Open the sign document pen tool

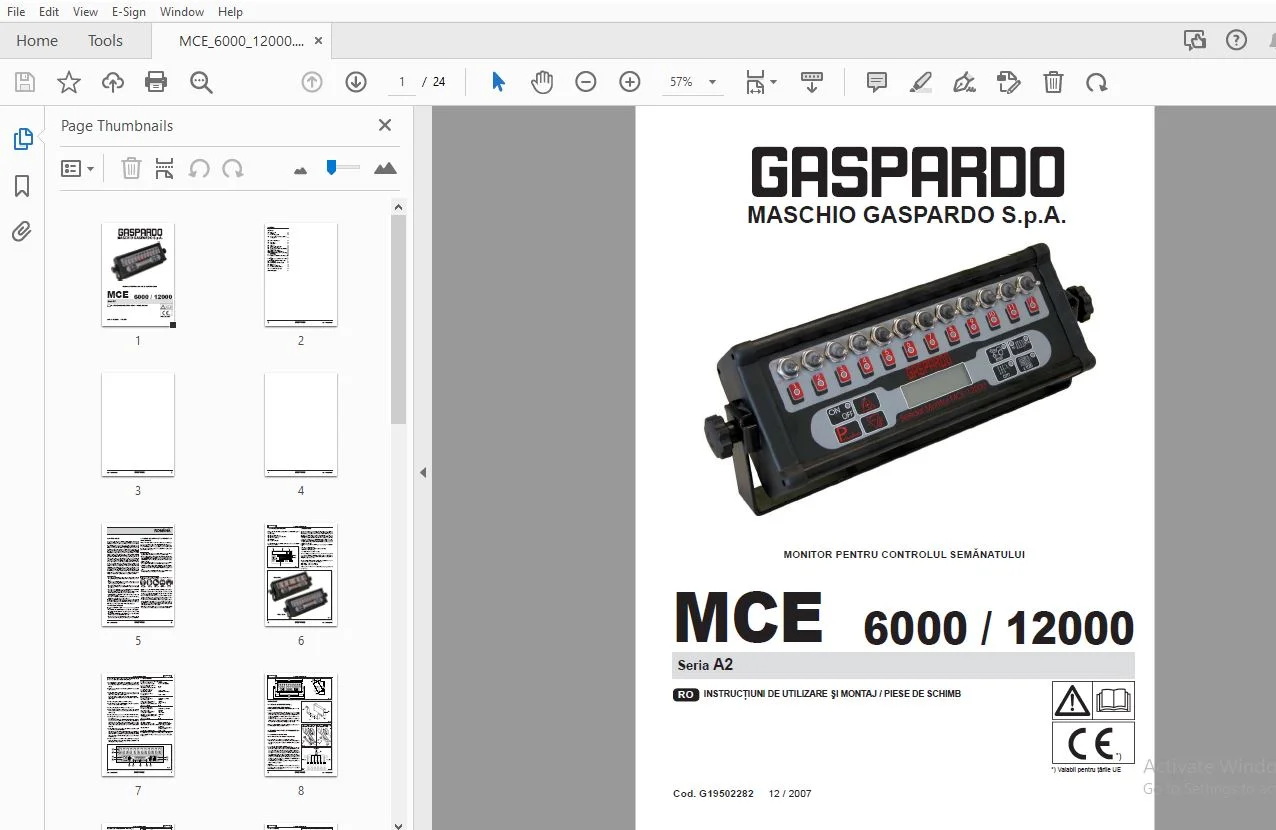tap(965, 82)
